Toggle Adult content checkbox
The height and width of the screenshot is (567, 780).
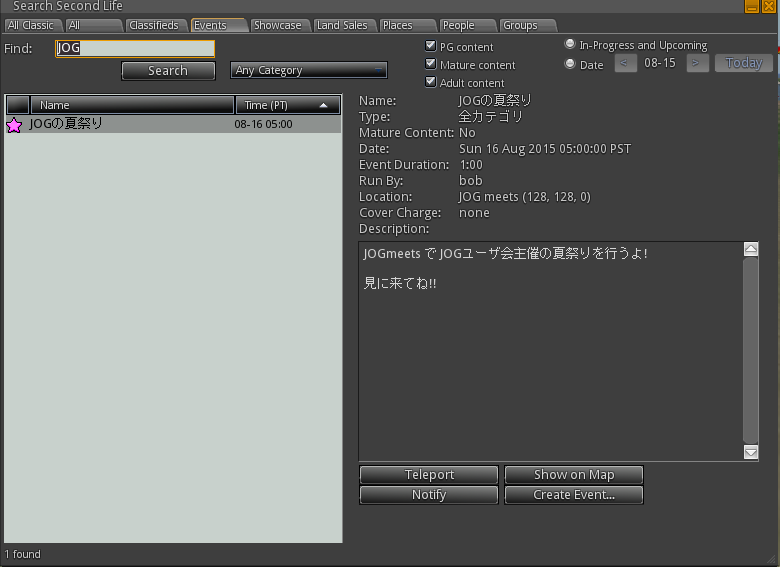[431, 82]
